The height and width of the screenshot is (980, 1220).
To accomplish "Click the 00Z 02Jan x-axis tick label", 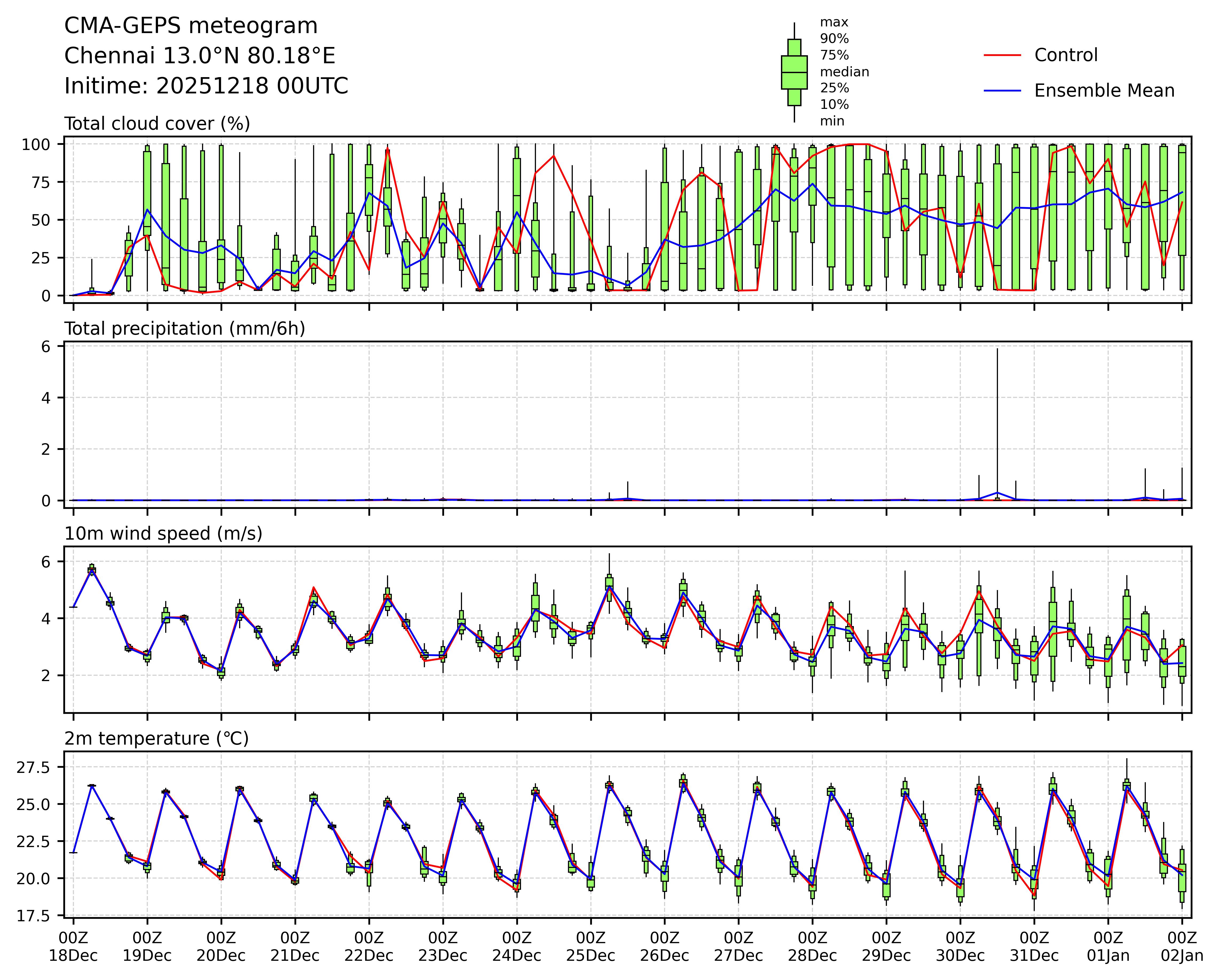I will (x=1182, y=947).
